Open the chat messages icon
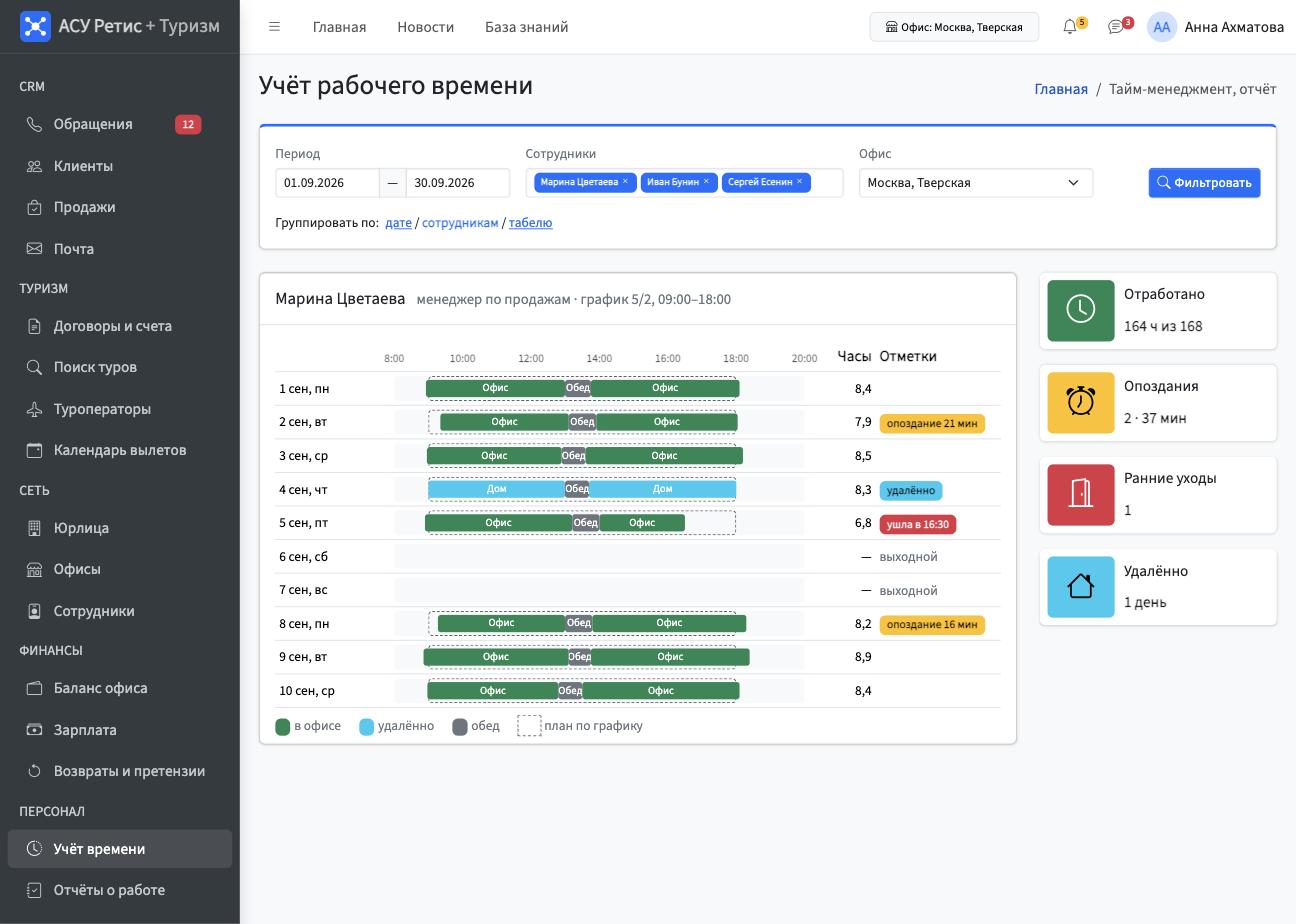The height and width of the screenshot is (924, 1296). point(1116,27)
